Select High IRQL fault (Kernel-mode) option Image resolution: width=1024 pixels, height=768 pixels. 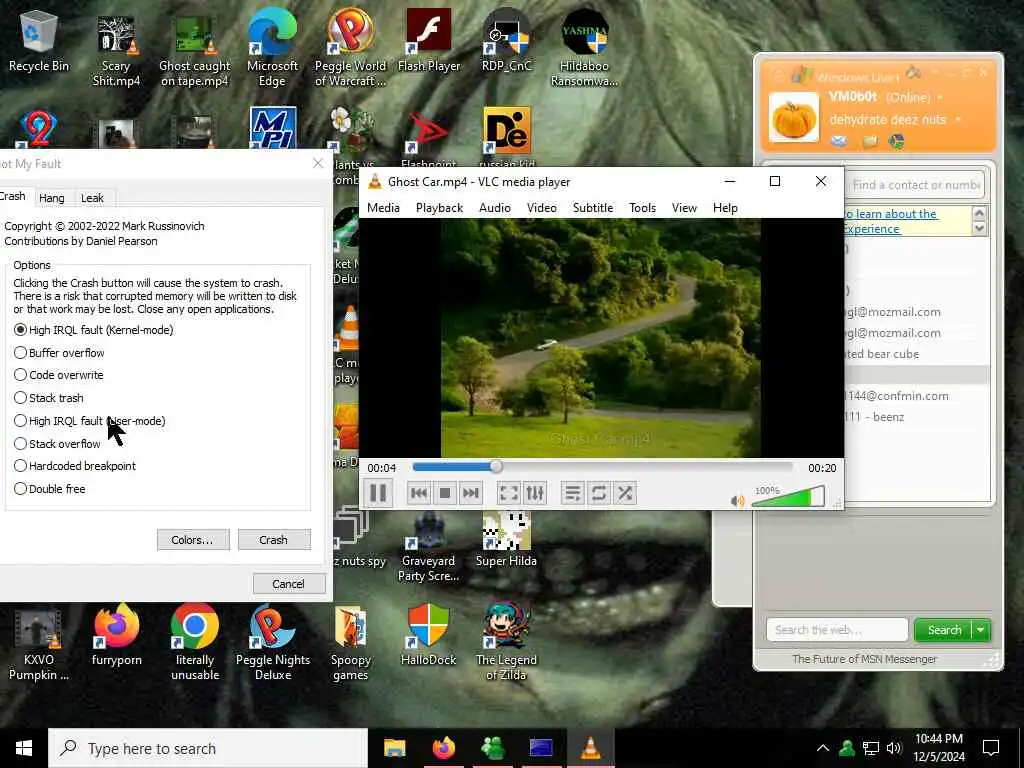click(x=93, y=330)
